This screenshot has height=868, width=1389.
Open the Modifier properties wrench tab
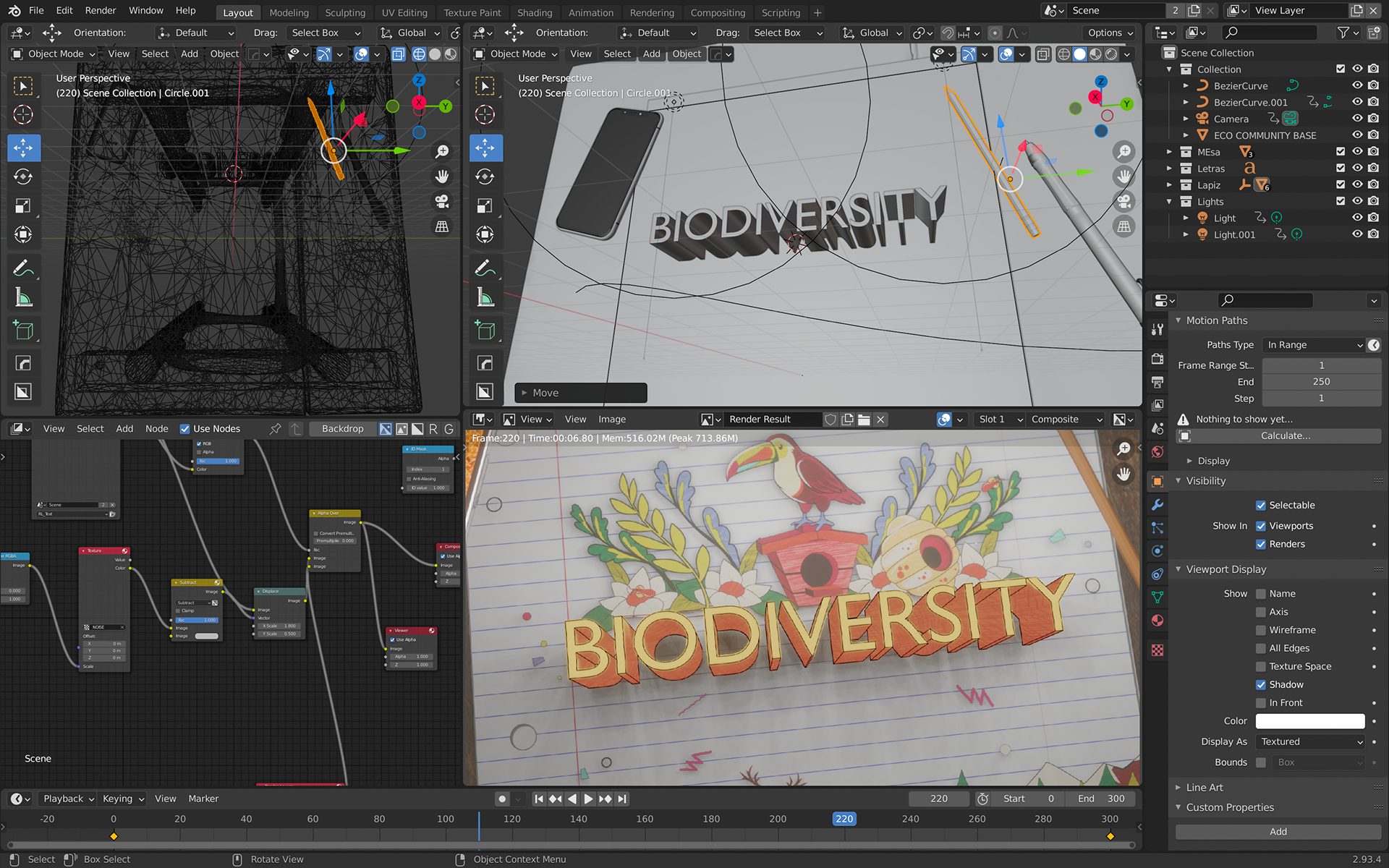point(1157,505)
